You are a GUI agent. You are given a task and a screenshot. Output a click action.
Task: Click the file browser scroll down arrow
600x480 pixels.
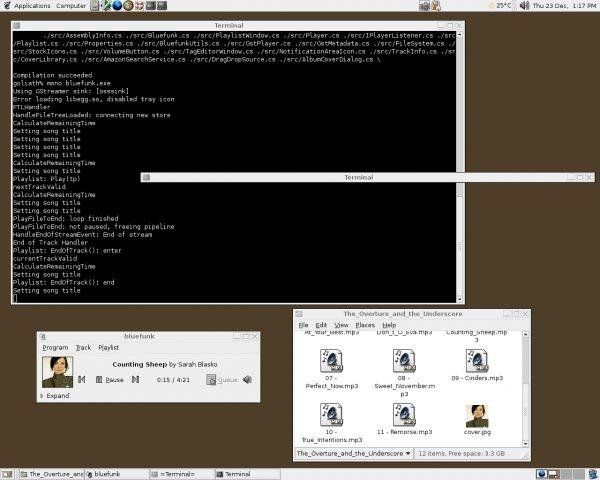tap(525, 444)
